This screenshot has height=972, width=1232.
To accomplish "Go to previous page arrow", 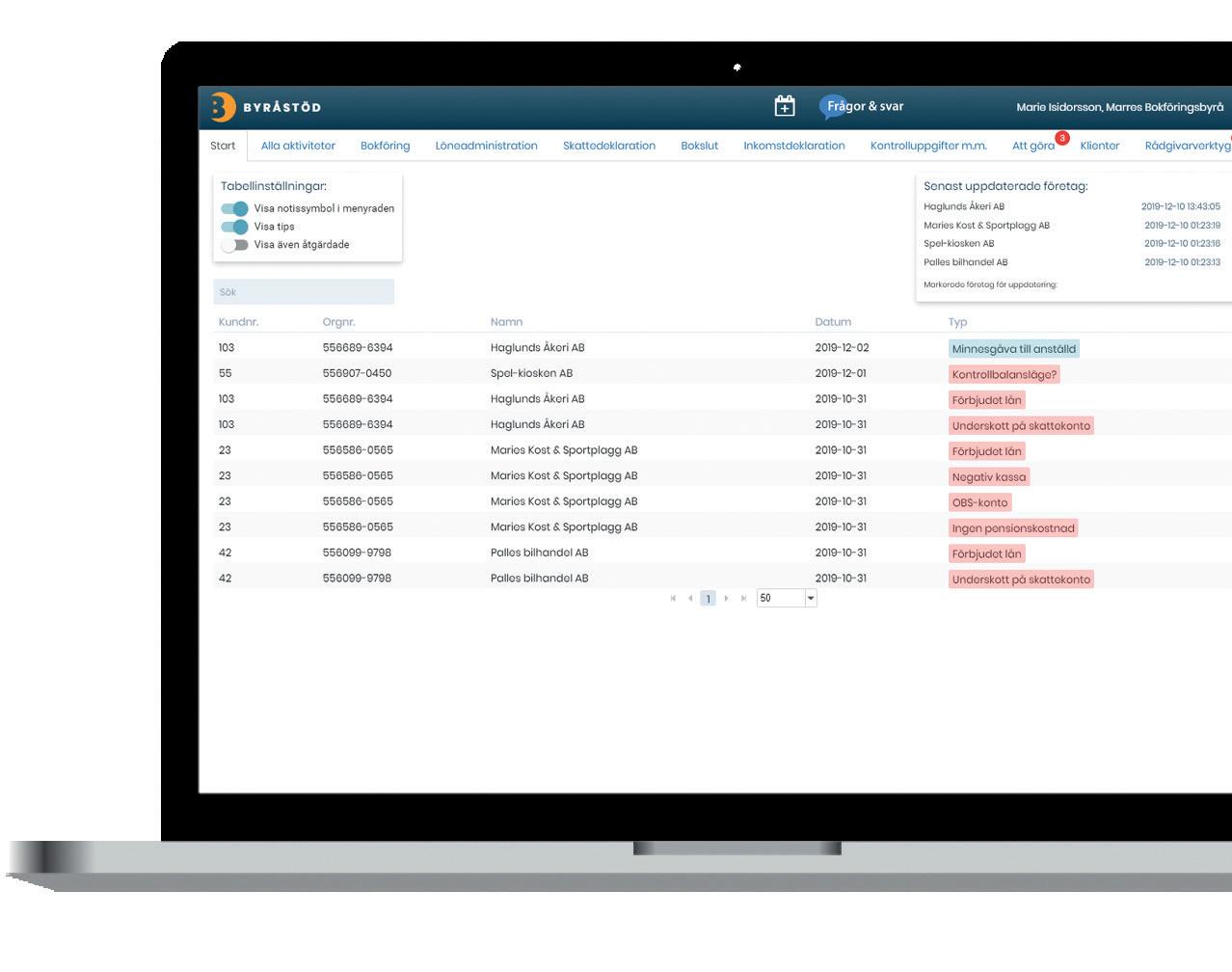I will 690,599.
